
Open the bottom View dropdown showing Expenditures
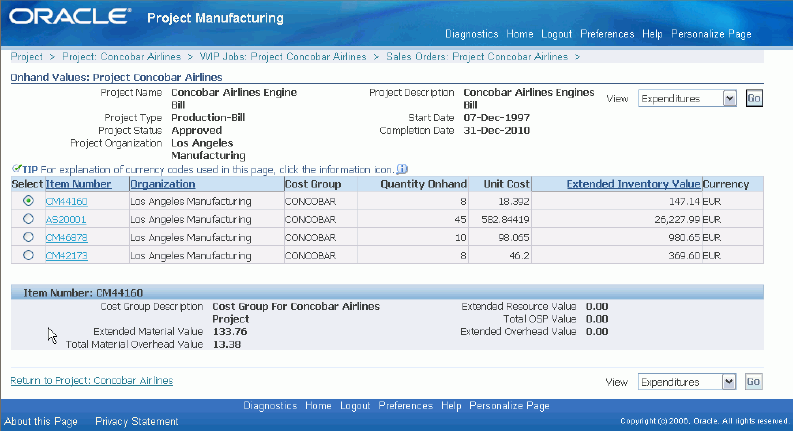click(x=687, y=382)
